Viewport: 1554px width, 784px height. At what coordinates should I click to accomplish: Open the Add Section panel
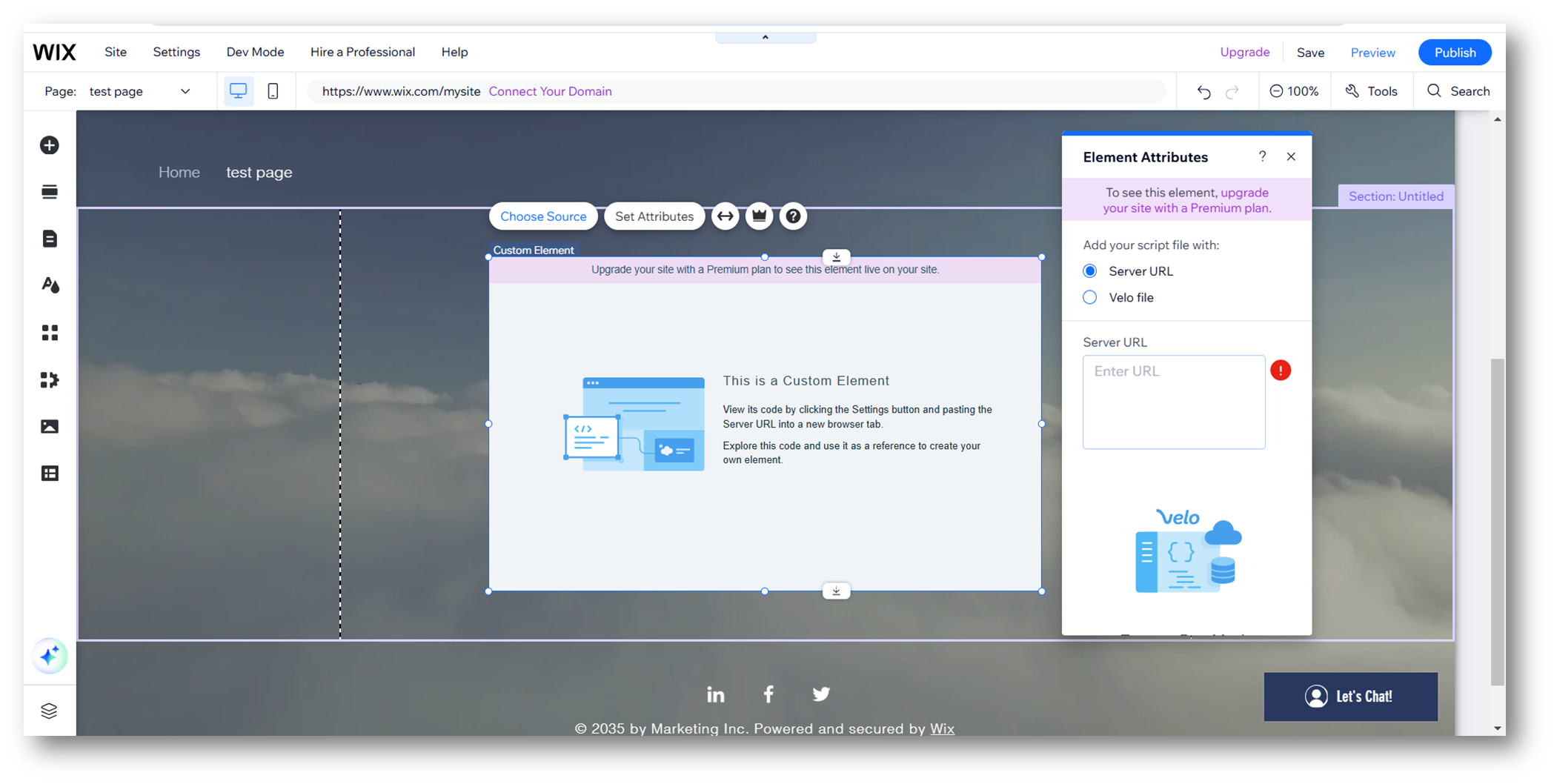click(x=49, y=191)
